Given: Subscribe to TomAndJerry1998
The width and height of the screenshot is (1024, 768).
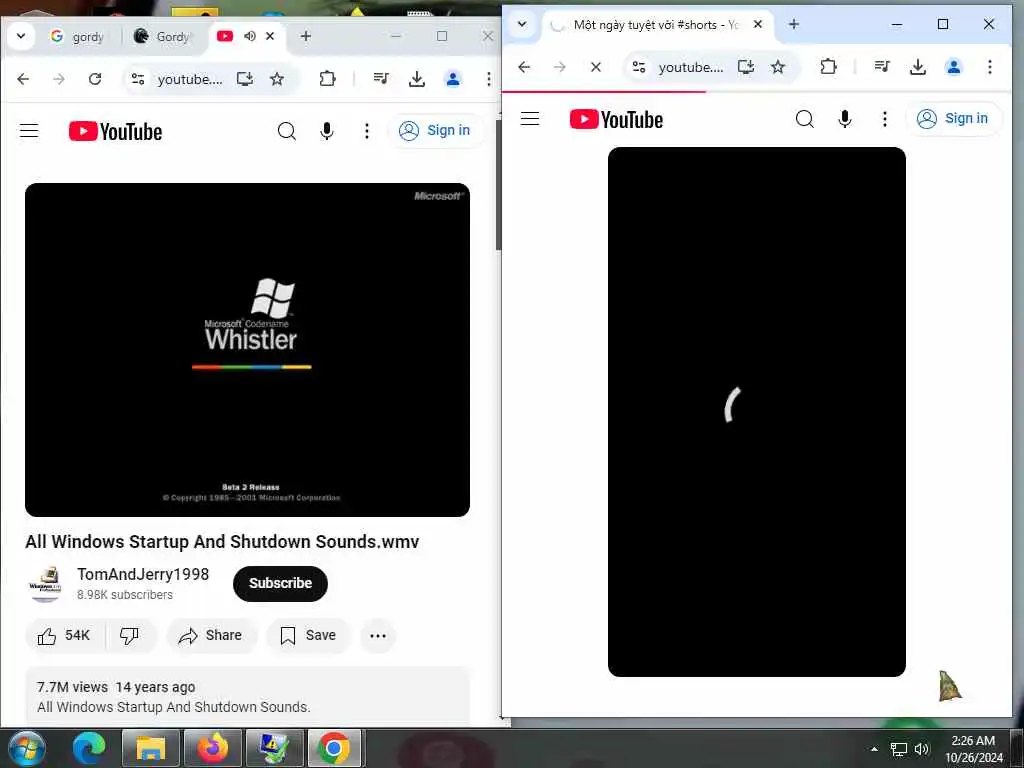Looking at the screenshot, I should [280, 583].
